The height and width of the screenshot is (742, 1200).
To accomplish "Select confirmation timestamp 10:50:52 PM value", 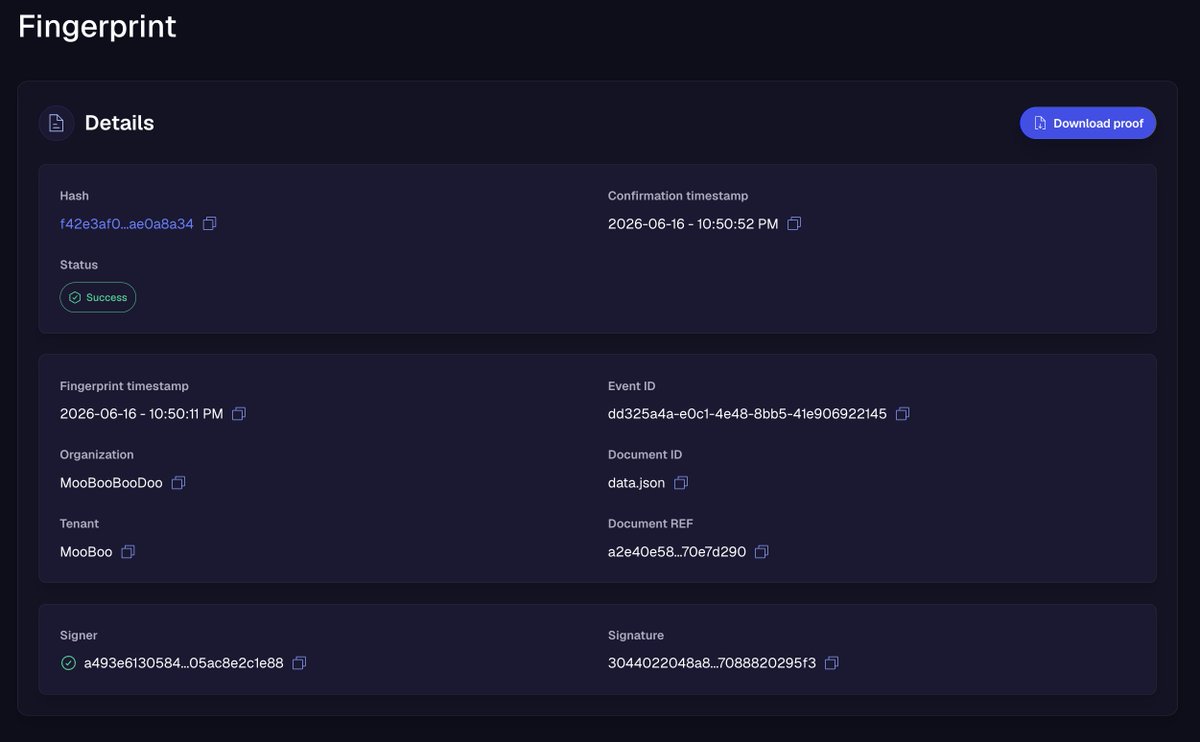I will 693,224.
